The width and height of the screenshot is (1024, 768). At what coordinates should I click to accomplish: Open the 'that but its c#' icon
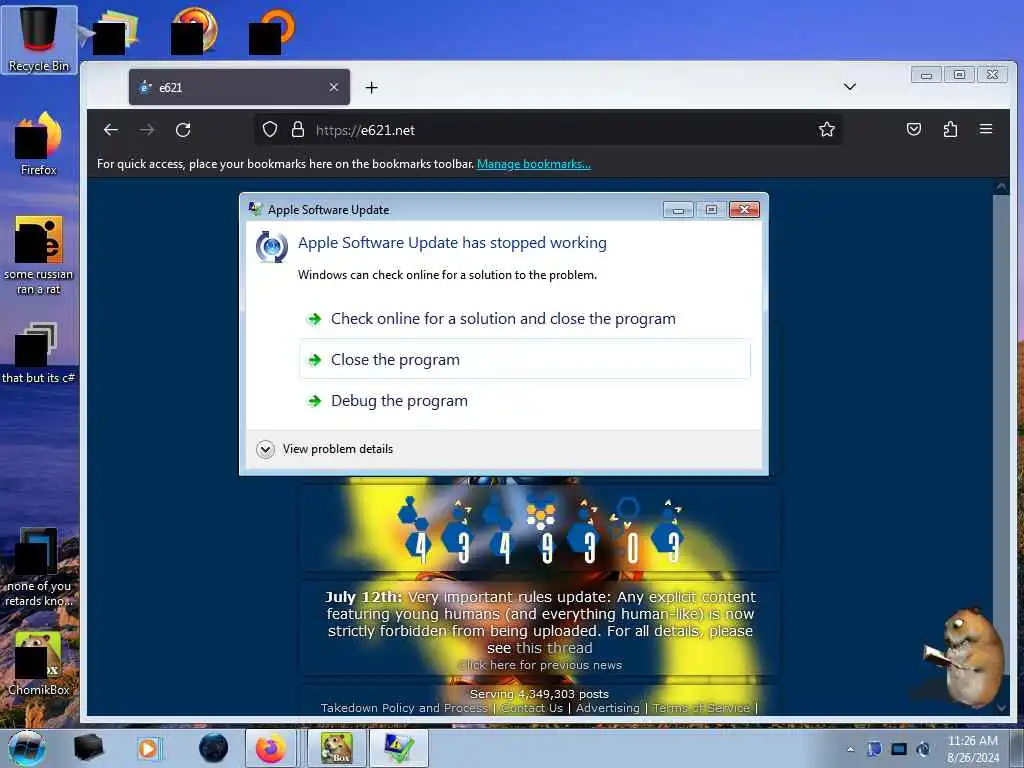click(x=39, y=353)
